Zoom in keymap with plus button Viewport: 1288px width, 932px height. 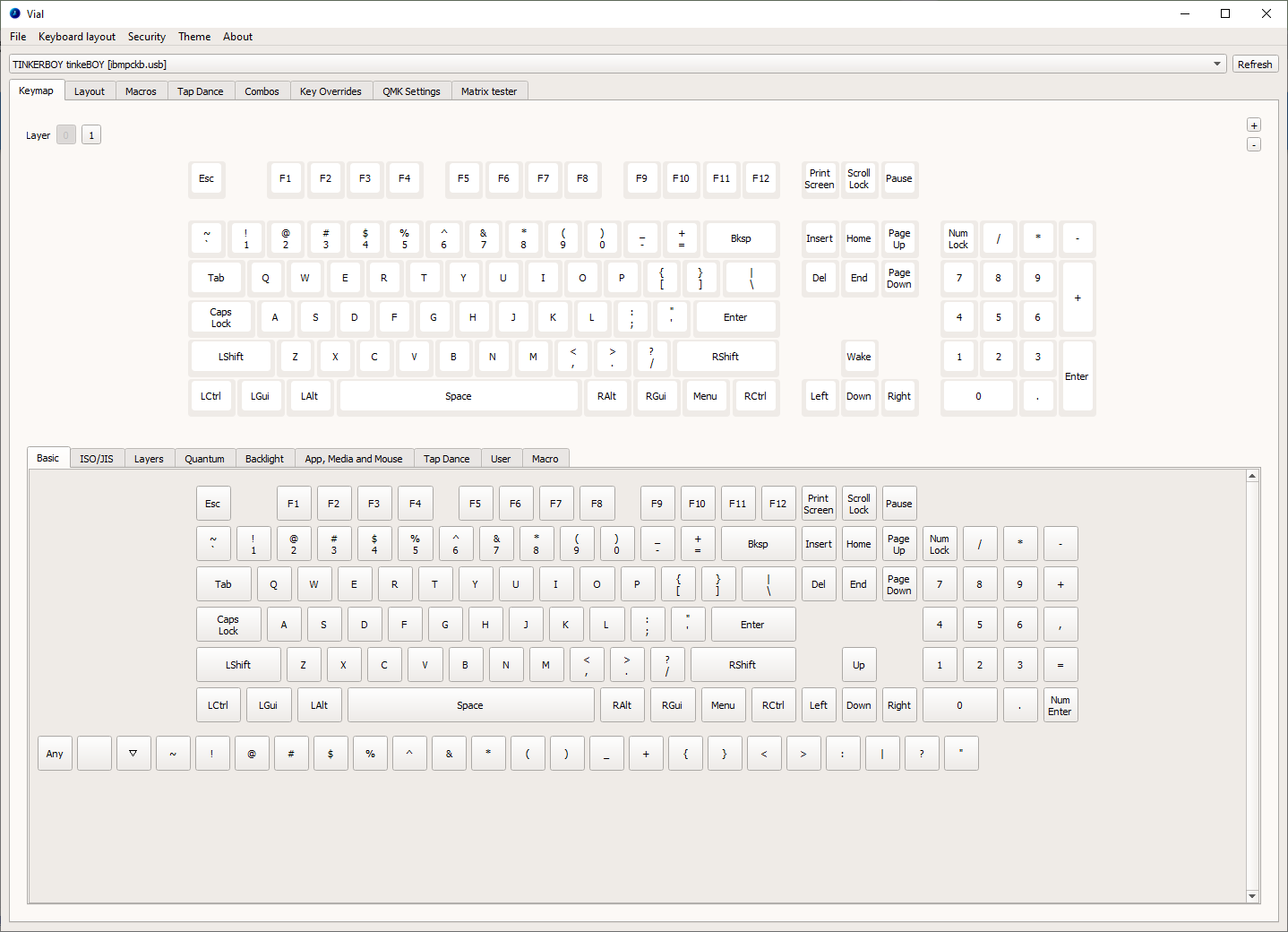coord(1254,125)
